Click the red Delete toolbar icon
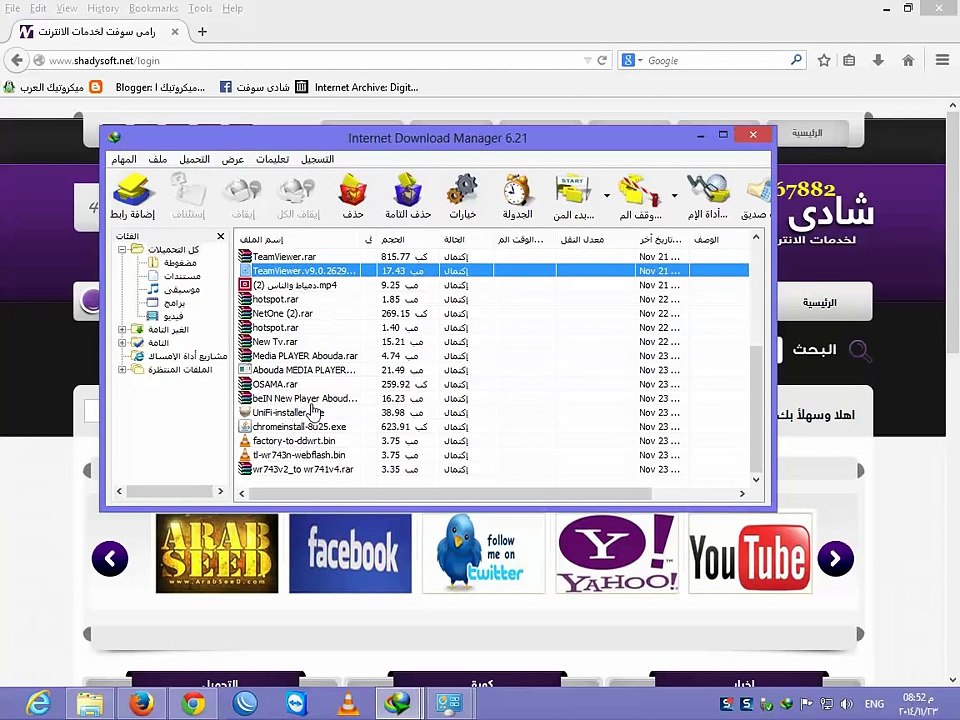The width and height of the screenshot is (960, 720). tap(353, 195)
